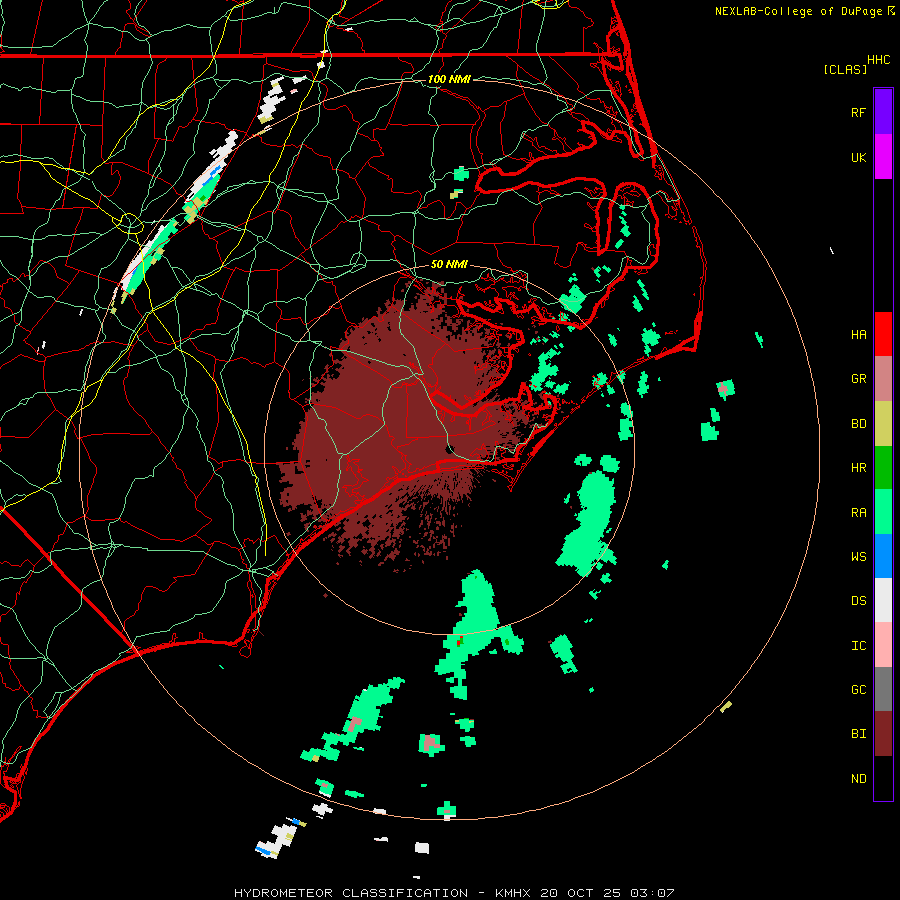Click the ND black legend swatch
This screenshot has height=900, width=900.
coord(883,778)
